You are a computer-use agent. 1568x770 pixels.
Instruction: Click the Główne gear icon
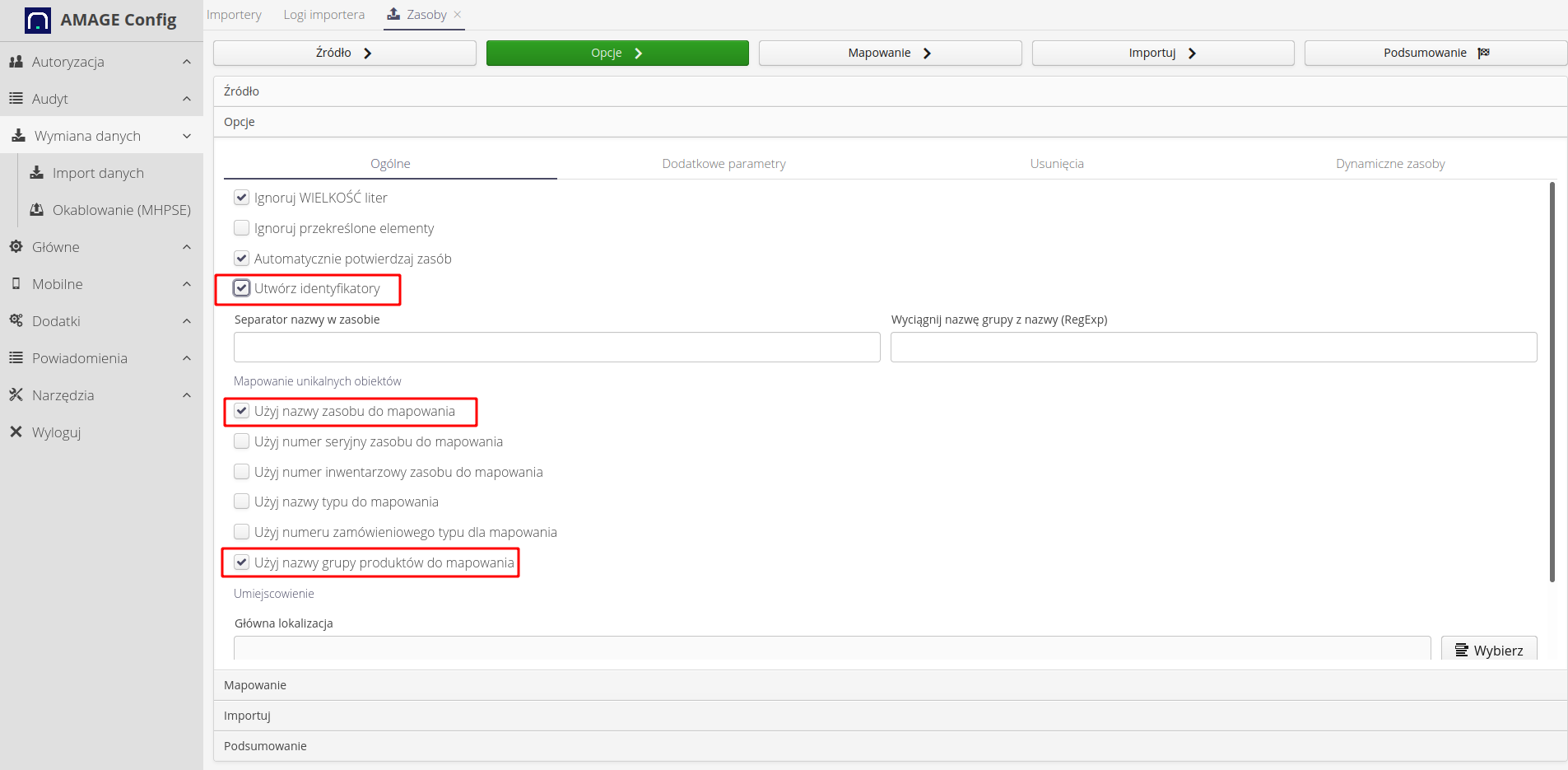(x=16, y=247)
